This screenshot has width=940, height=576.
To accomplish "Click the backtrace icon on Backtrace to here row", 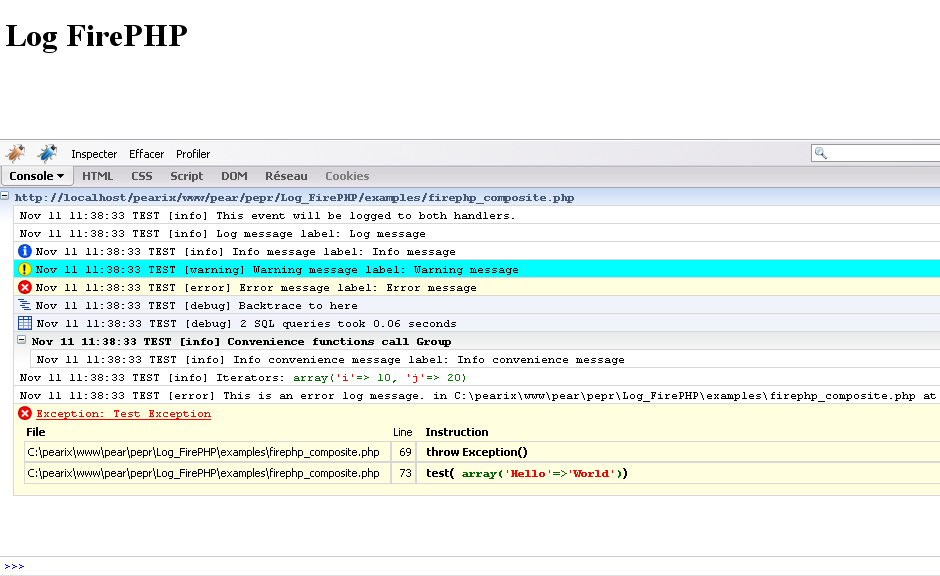I will (24, 304).
